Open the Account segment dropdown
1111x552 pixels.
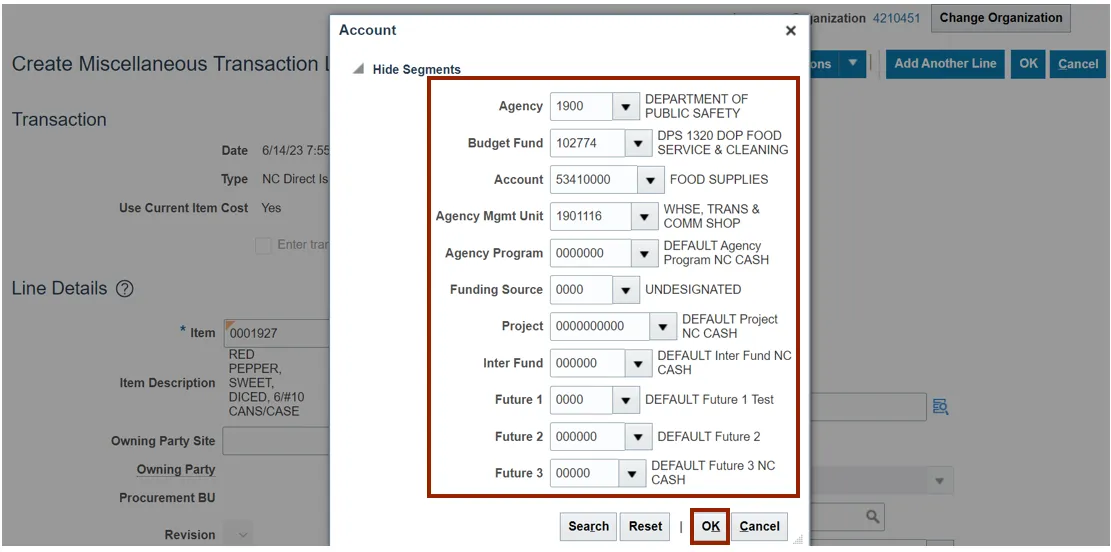tap(650, 180)
